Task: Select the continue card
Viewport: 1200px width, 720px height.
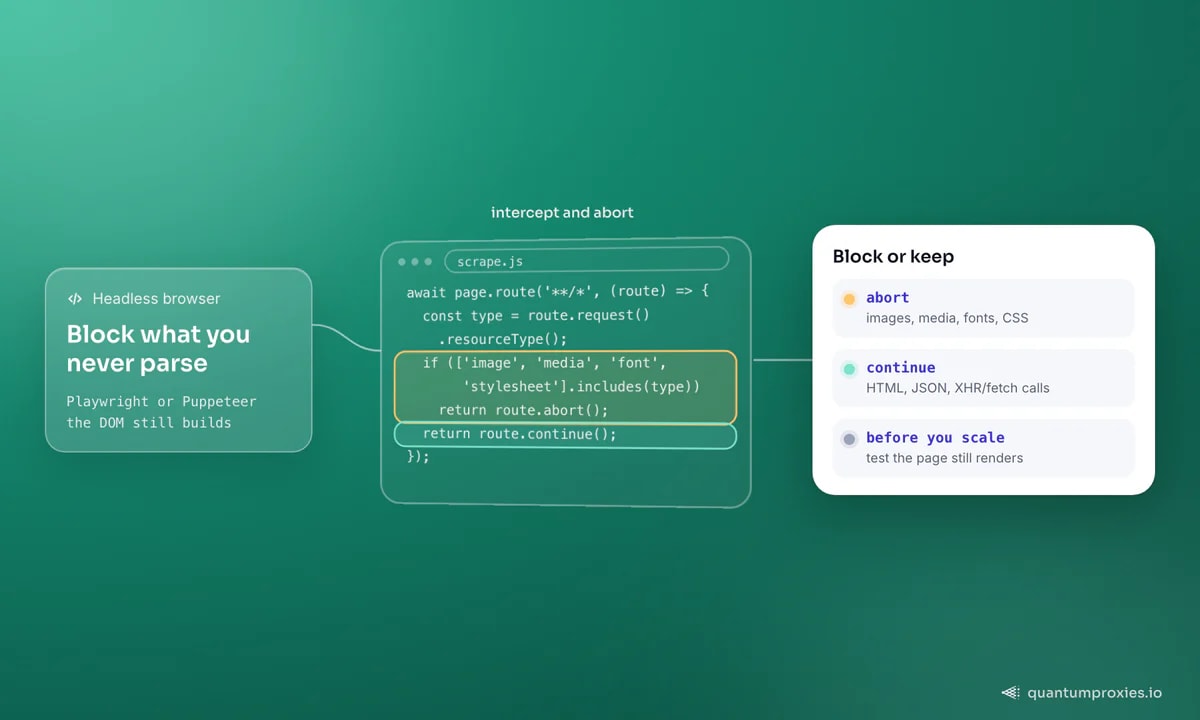Action: tap(984, 378)
